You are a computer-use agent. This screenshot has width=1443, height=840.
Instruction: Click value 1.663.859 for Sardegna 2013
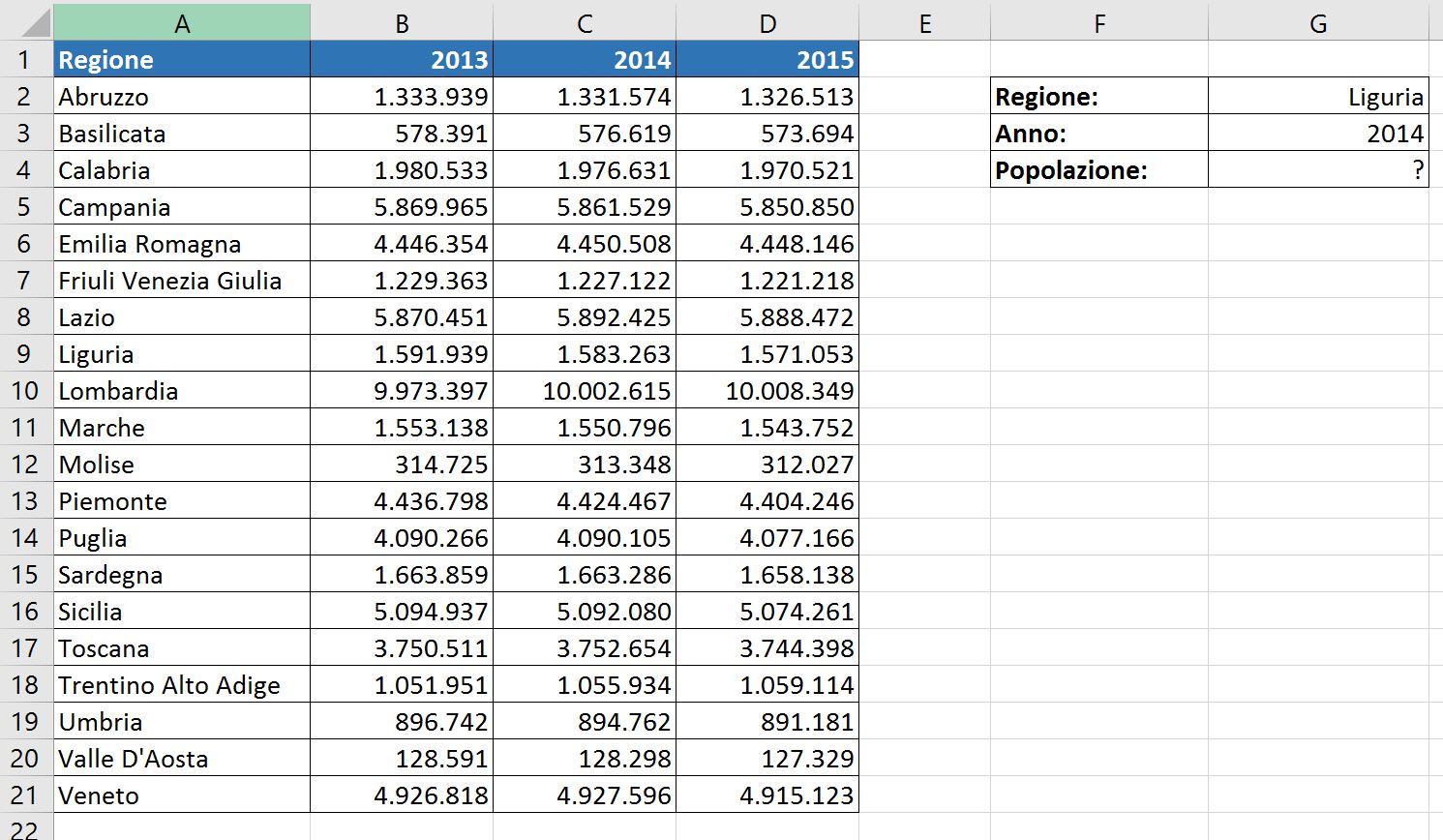click(402, 575)
